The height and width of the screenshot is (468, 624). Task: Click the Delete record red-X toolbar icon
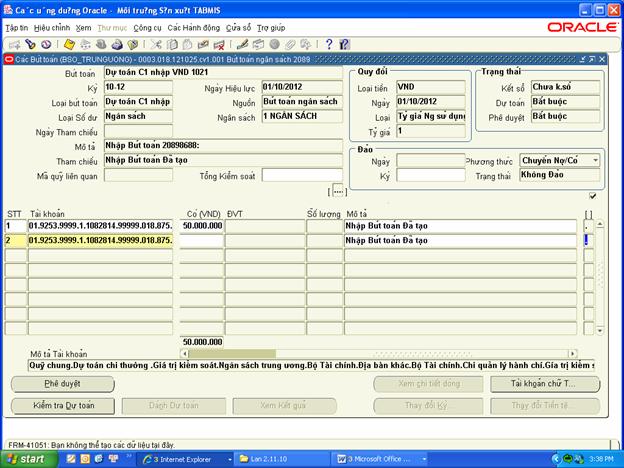(x=219, y=45)
